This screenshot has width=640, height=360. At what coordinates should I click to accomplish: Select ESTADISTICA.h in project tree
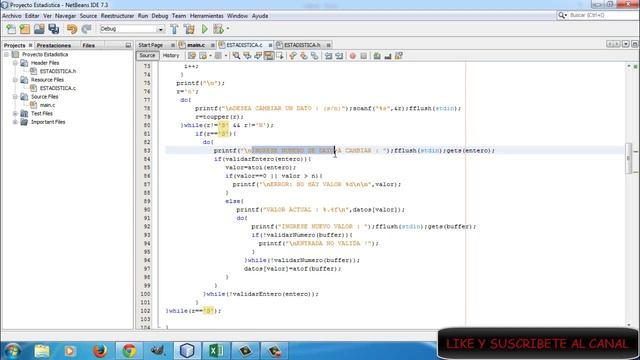(58, 71)
